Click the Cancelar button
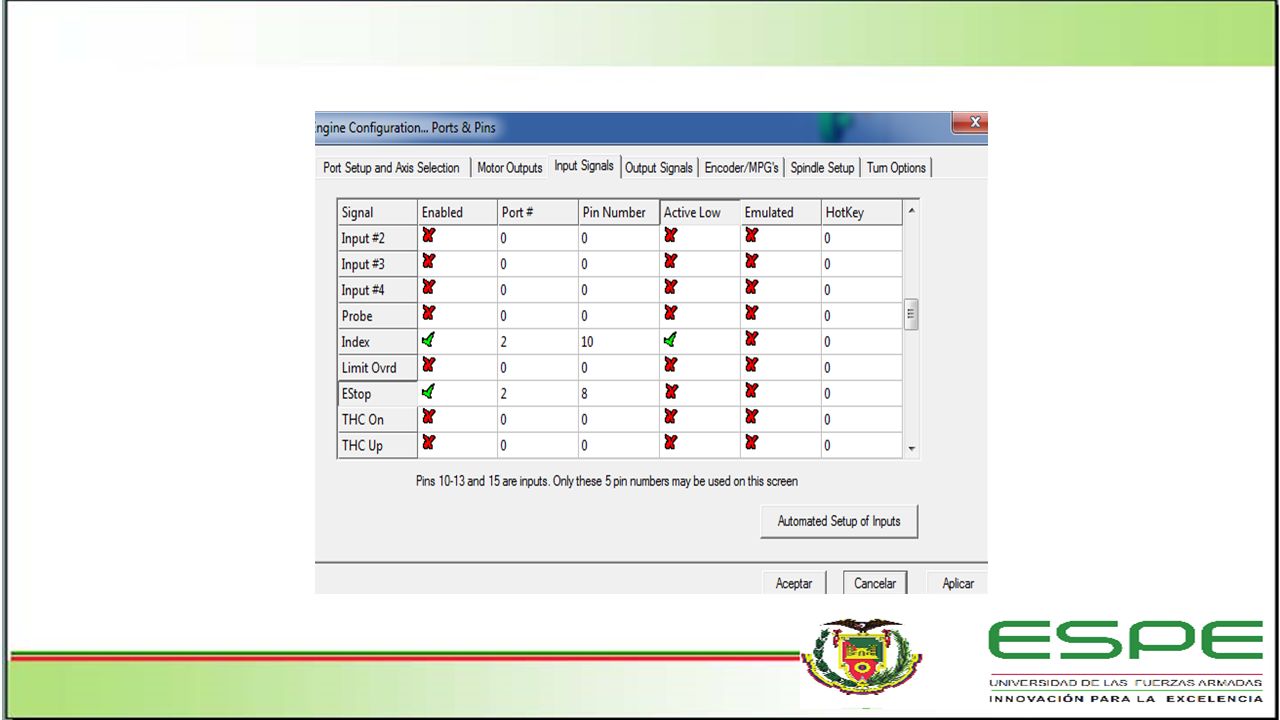This screenshot has width=1280, height=720. [x=875, y=583]
